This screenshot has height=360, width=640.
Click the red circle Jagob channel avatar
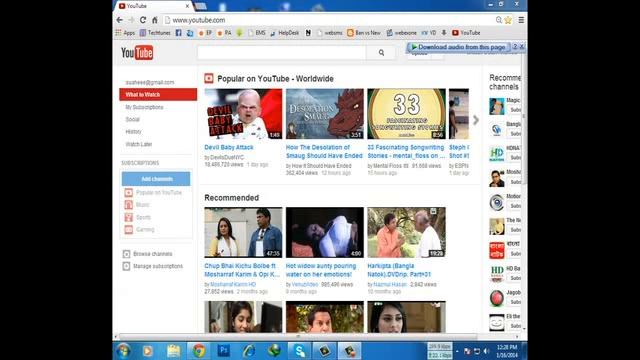click(x=497, y=298)
